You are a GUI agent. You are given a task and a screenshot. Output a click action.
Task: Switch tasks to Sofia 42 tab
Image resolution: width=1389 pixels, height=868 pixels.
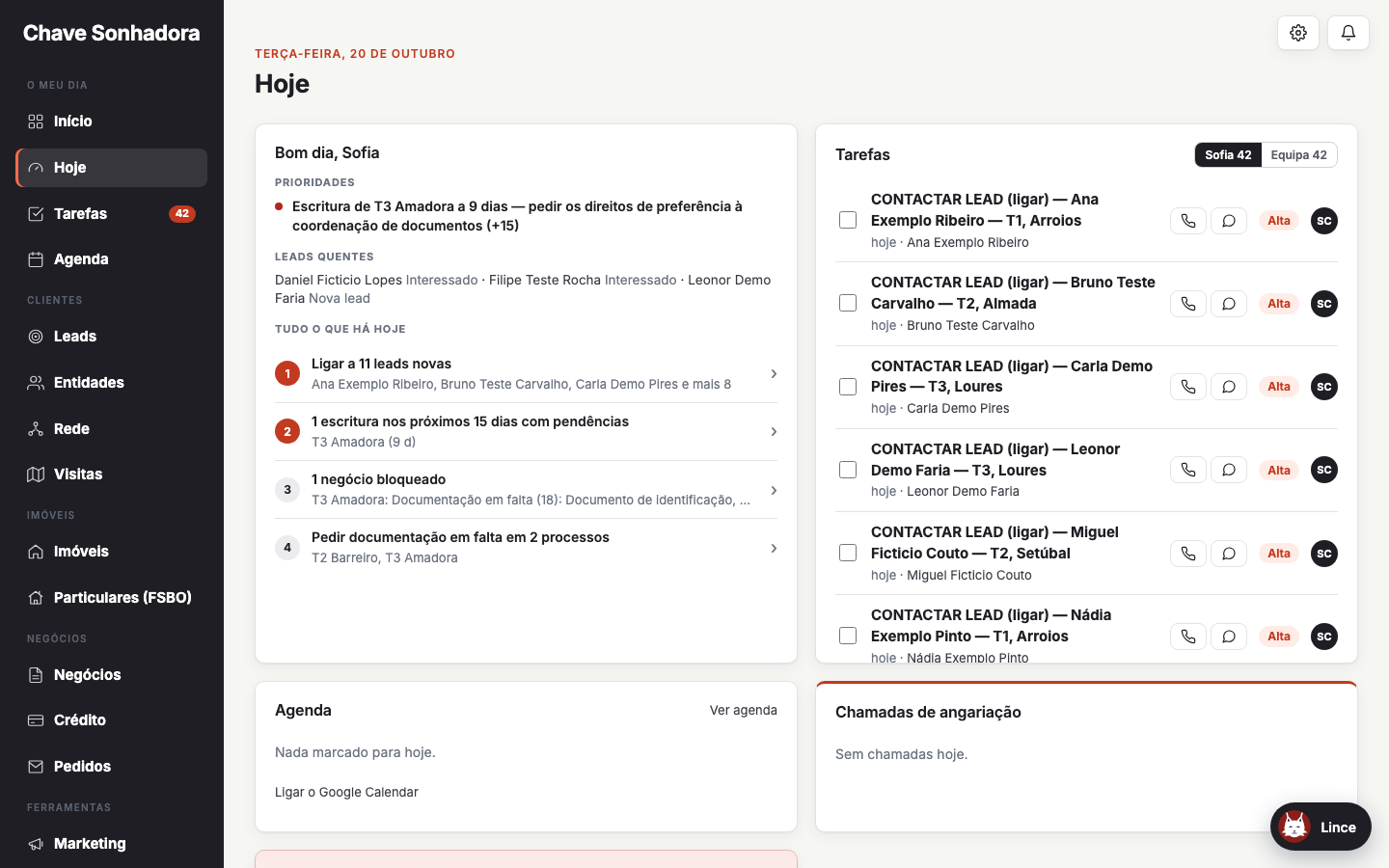tap(1228, 154)
